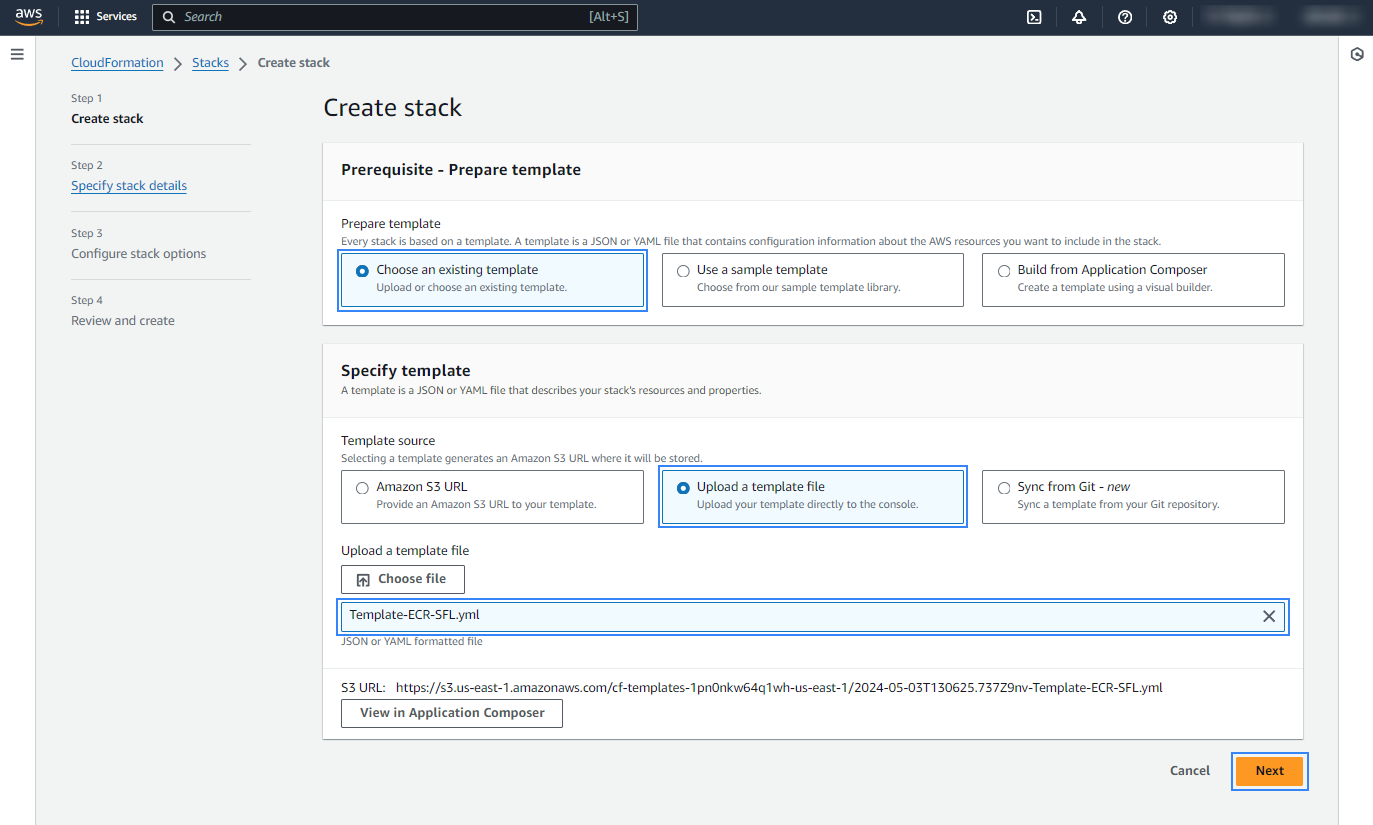Go to CloudFormation breadcrumb link
Viewport: 1373px width, 825px height.
[117, 63]
